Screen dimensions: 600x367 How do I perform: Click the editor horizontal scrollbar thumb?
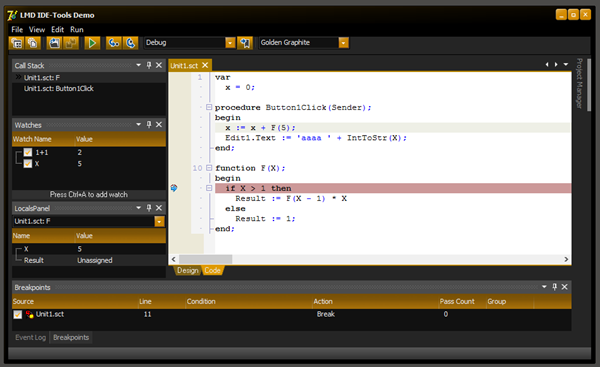click(x=205, y=259)
